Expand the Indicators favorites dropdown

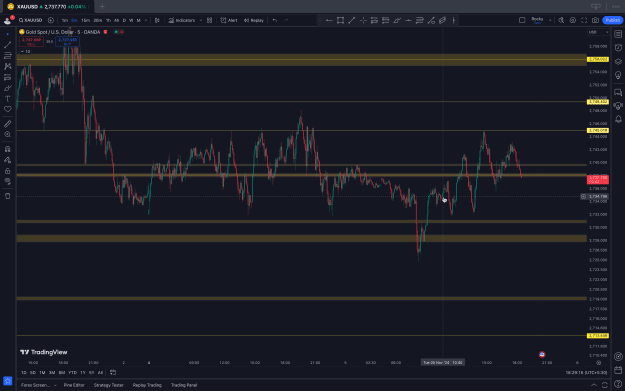point(200,20)
